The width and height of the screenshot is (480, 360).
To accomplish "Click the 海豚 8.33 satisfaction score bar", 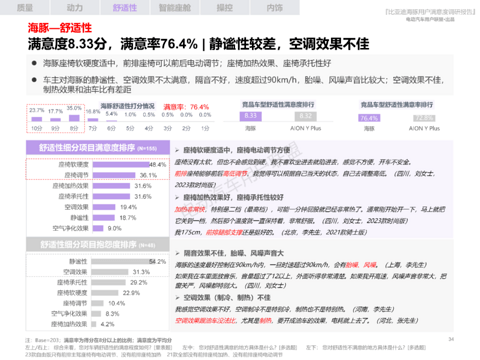I will [250, 116].
